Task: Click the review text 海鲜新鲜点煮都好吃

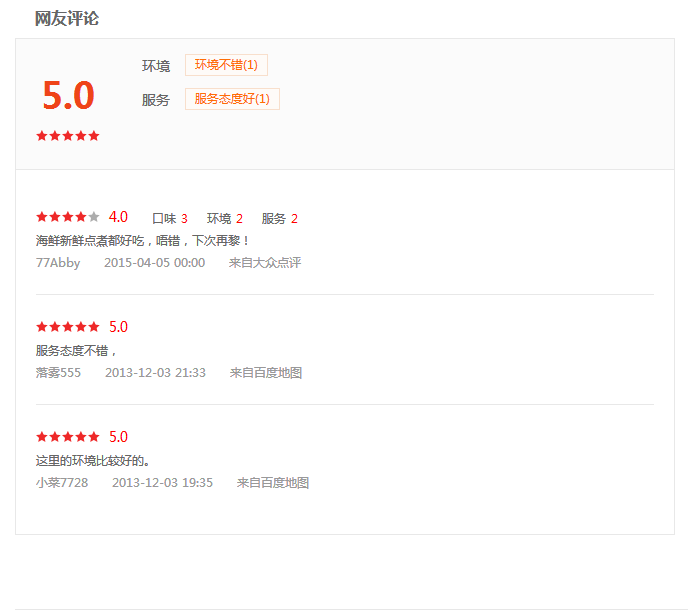Action: coord(142,241)
